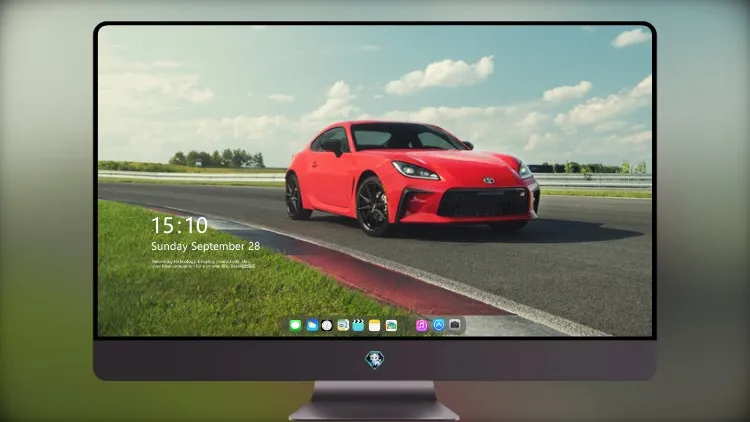The width and height of the screenshot is (750, 422).
Task: Open the yellow Notes app icon
Action: point(375,326)
